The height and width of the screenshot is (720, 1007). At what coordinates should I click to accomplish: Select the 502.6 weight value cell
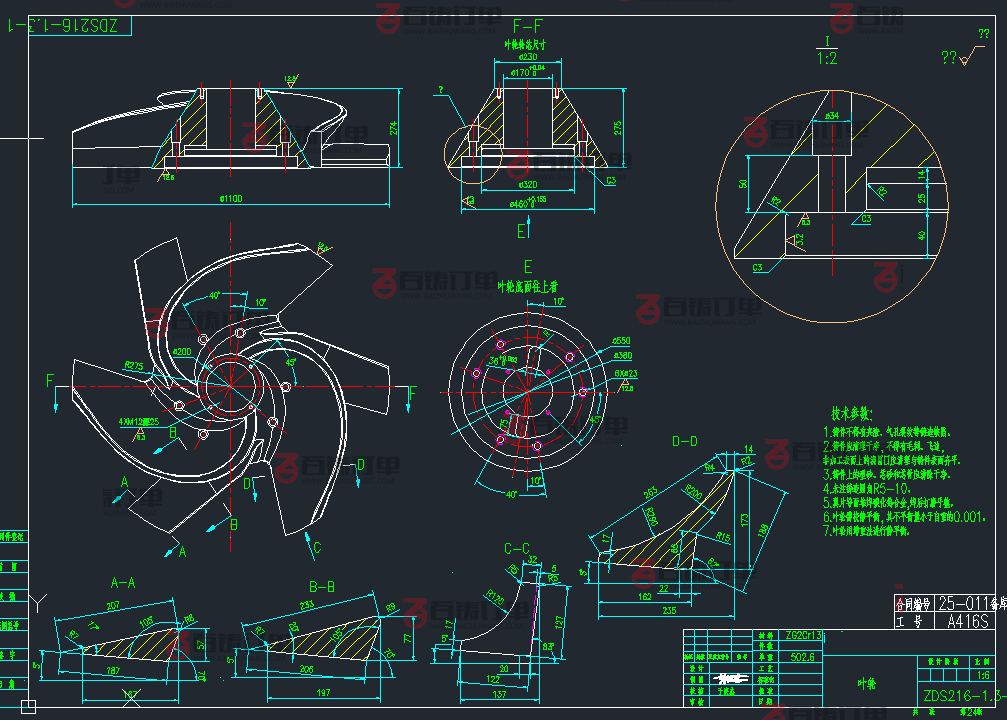click(804, 658)
